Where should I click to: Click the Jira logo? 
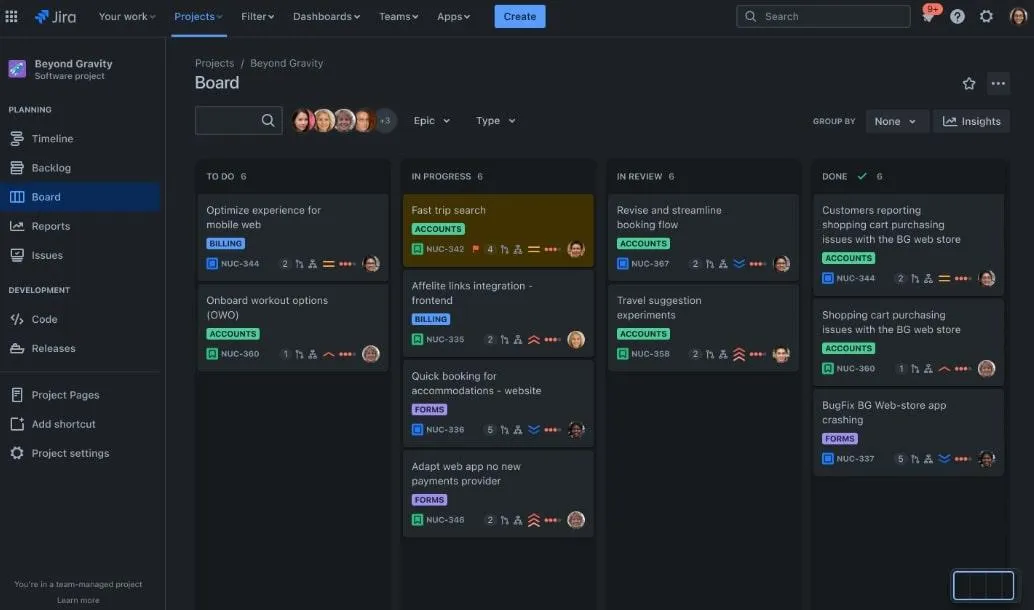(x=55, y=16)
